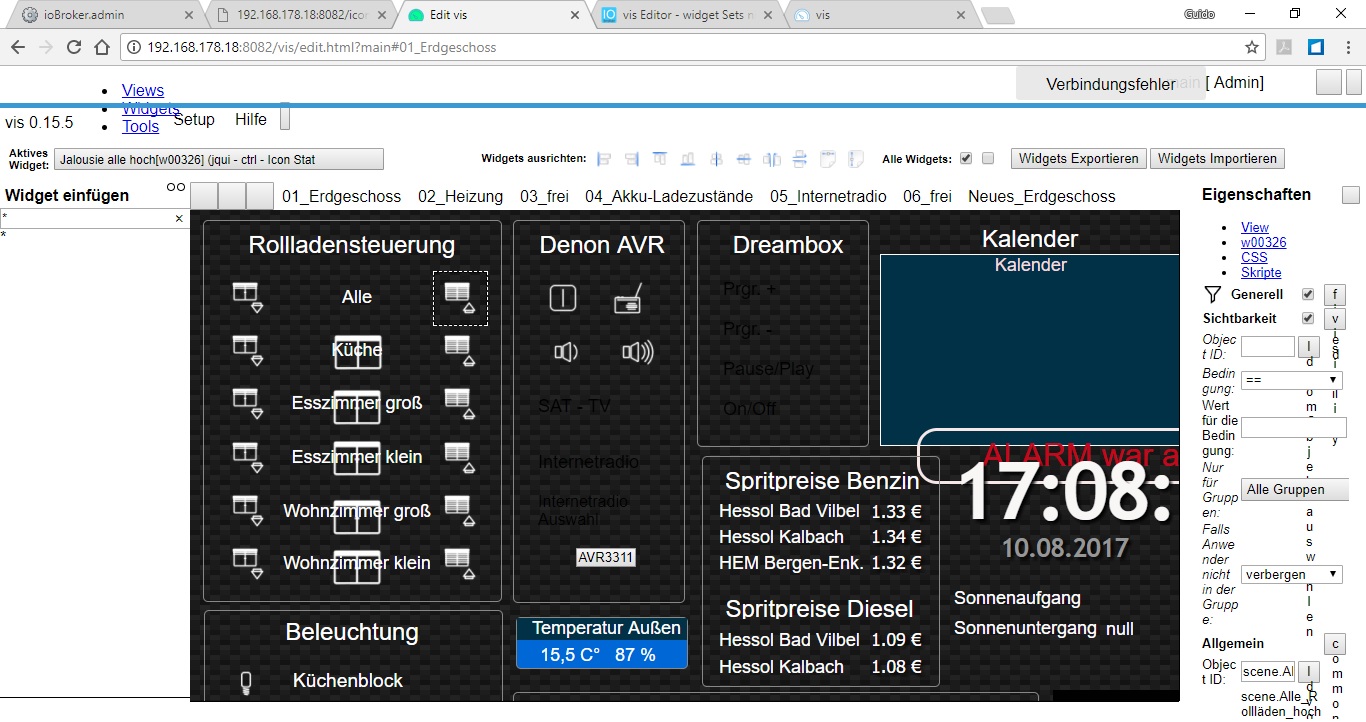
Task: Click the Denon louder volume speaker icon
Action: 637,352
